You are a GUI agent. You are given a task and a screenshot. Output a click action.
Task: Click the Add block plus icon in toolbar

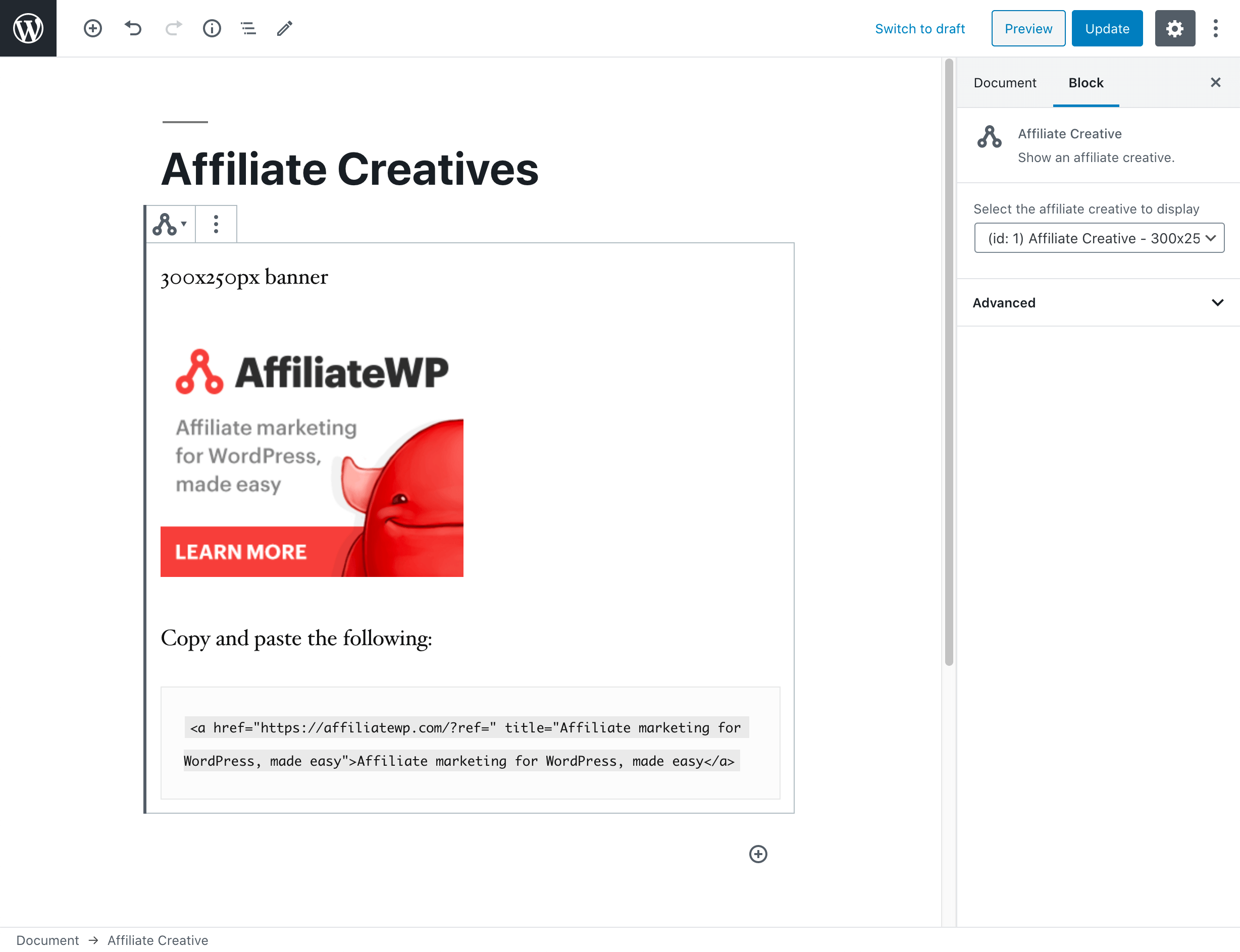point(92,28)
